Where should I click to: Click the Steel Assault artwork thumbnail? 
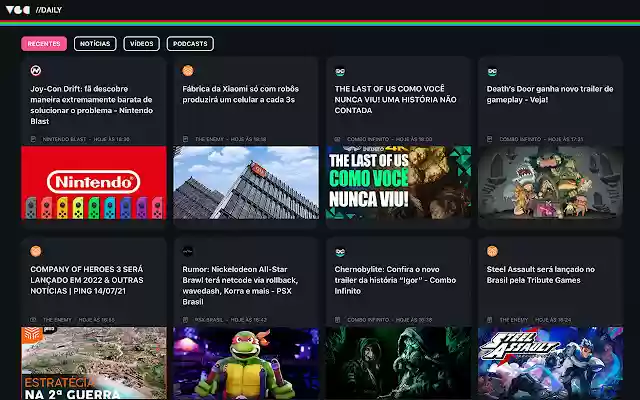pyautogui.click(x=551, y=363)
